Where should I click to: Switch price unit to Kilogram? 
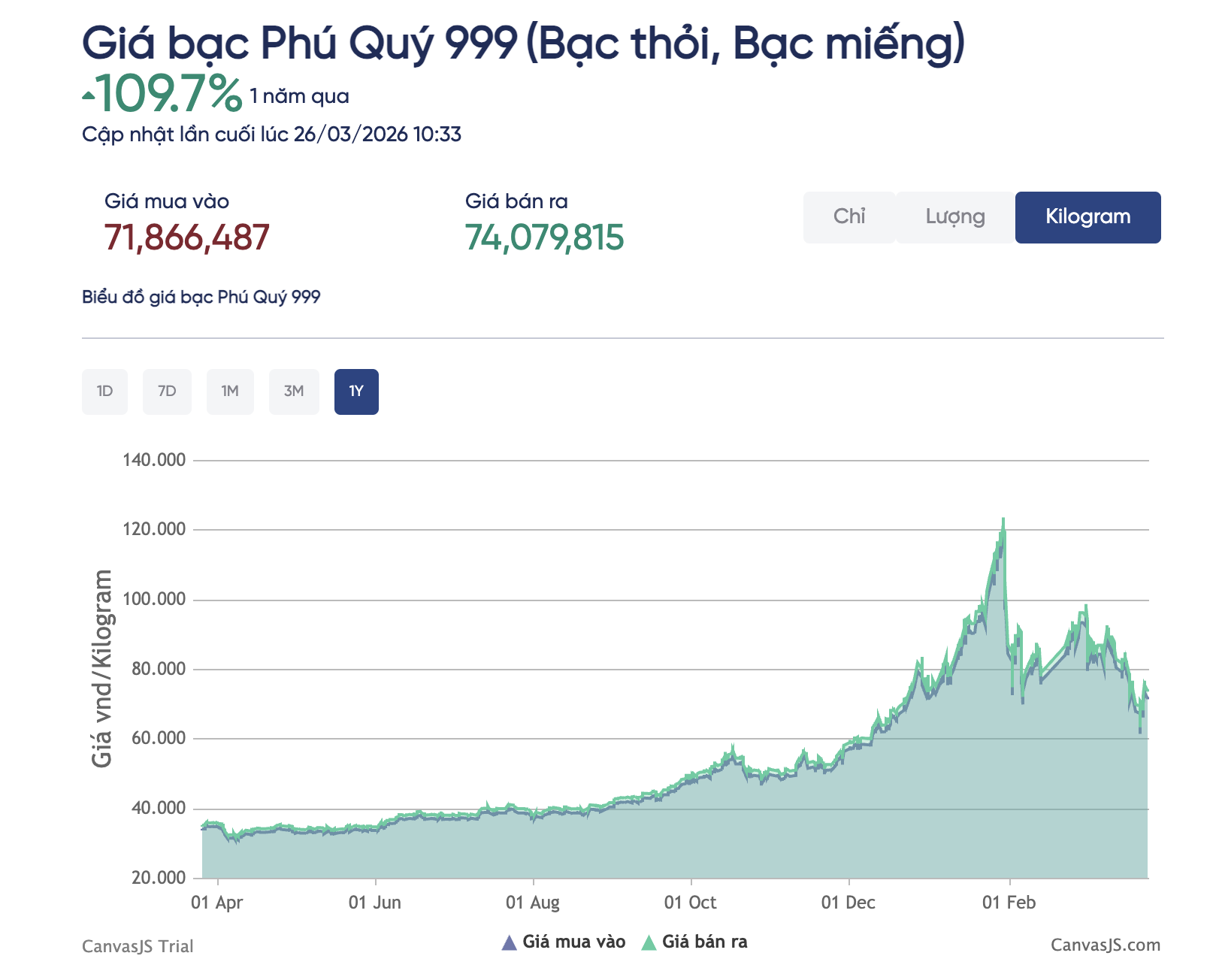[x=1087, y=217]
